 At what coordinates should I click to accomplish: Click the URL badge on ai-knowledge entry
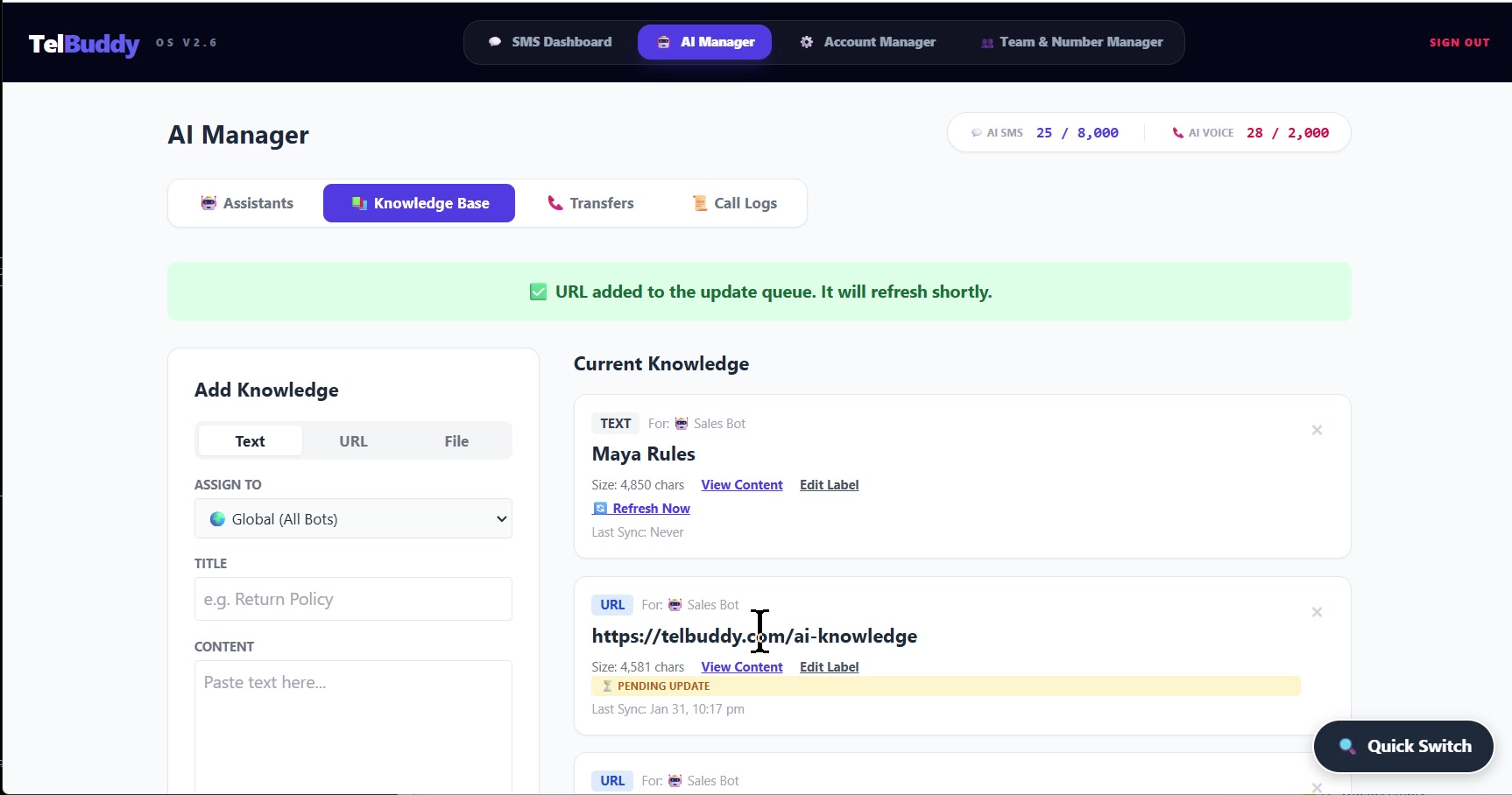tap(612, 605)
